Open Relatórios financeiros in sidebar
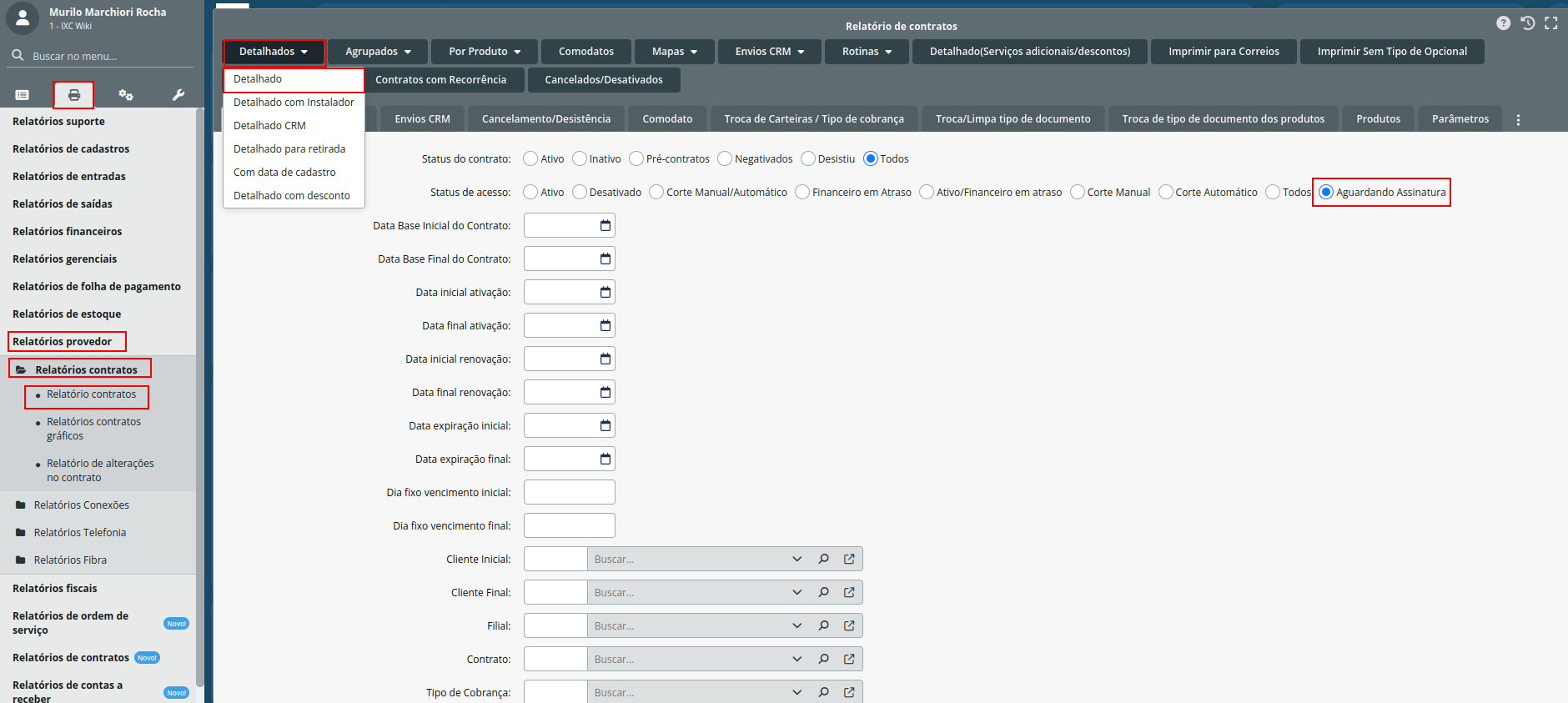This screenshot has width=1568, height=703. pyautogui.click(x=67, y=231)
